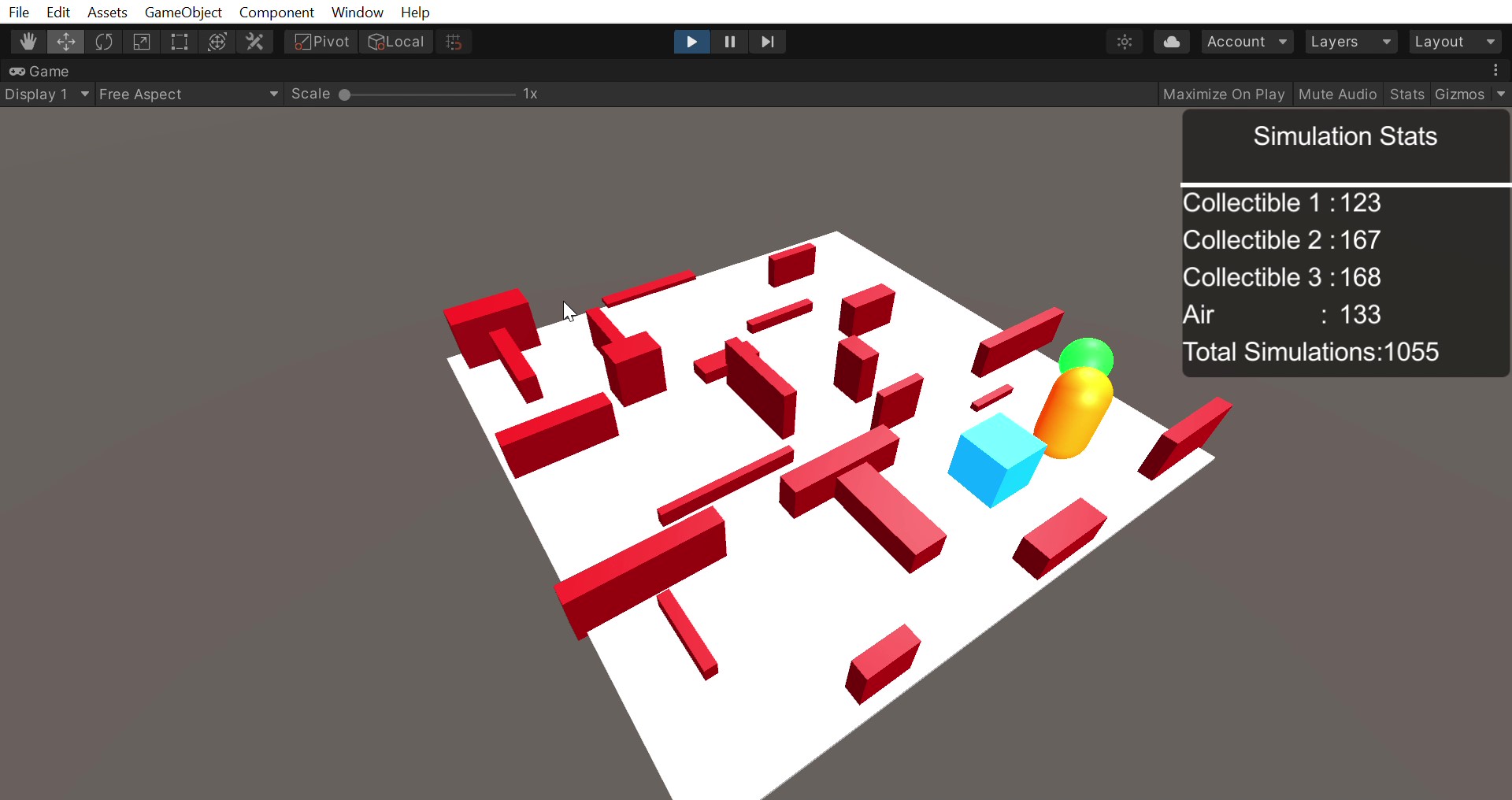Image resolution: width=1512 pixels, height=800 pixels.
Task: Select the Hand tool
Action: (28, 41)
